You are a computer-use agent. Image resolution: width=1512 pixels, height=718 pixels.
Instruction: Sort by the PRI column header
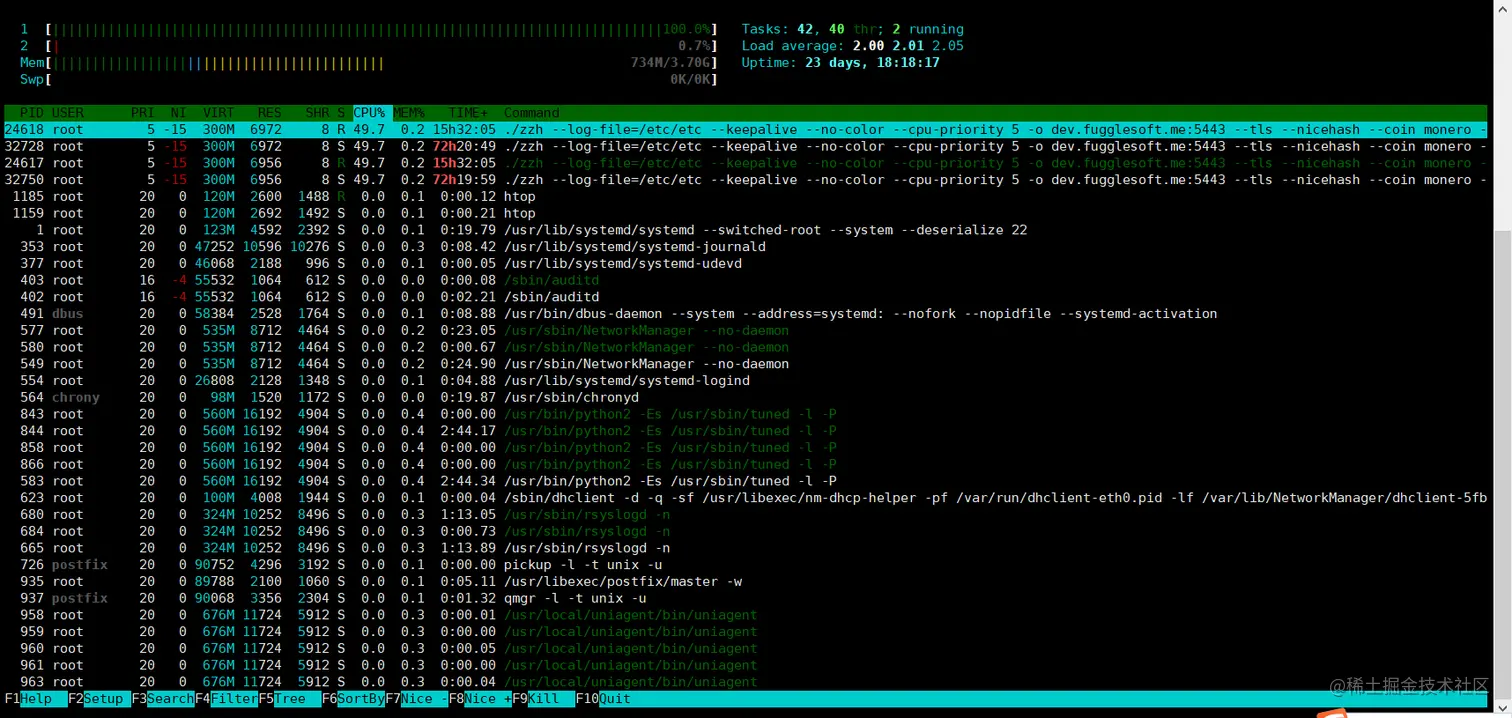143,113
